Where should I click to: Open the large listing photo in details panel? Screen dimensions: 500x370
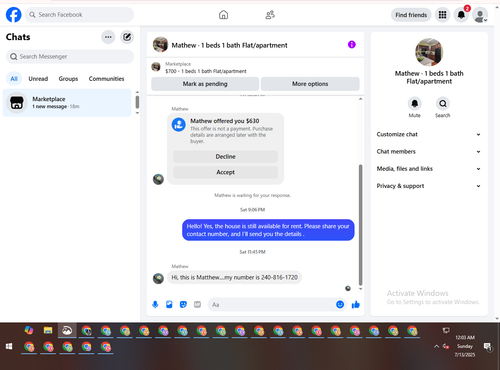point(429,52)
